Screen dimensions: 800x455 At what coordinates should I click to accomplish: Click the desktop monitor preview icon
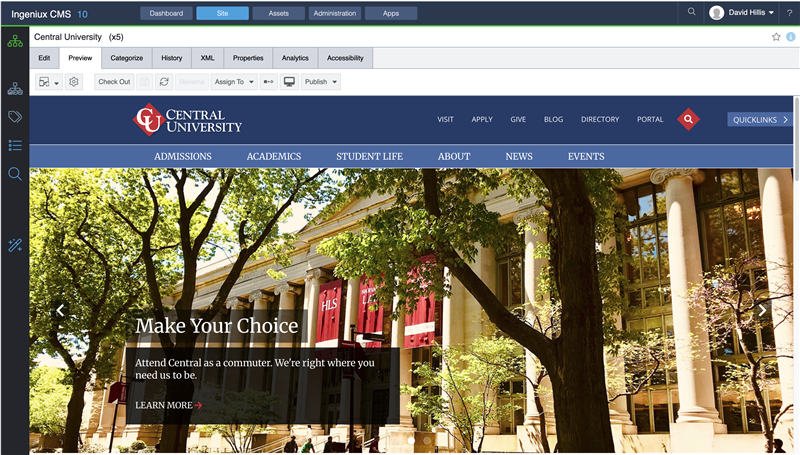coord(289,82)
